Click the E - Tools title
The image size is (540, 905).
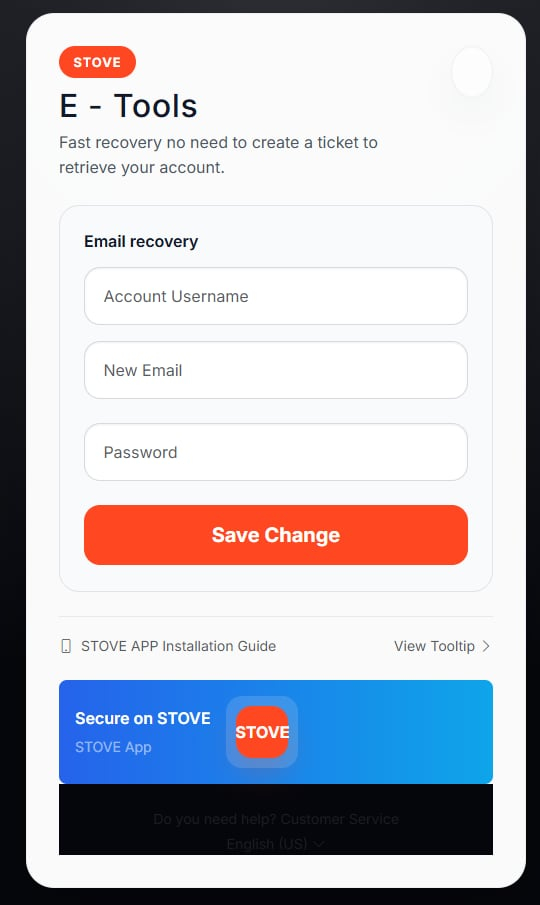coord(128,106)
